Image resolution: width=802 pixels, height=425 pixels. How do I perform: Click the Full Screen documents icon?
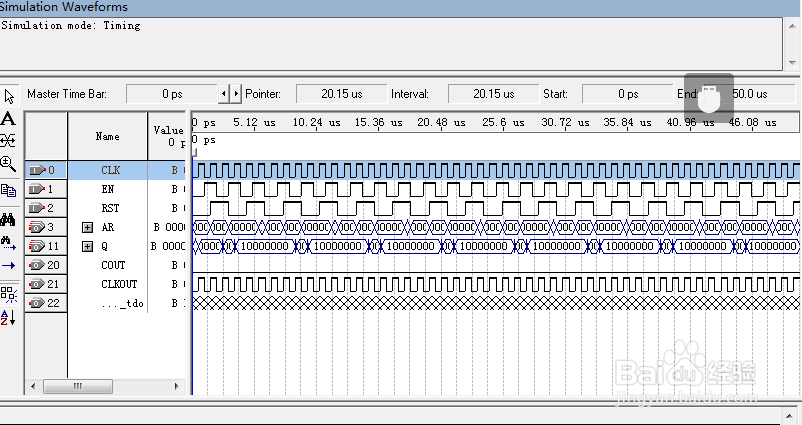(8, 190)
